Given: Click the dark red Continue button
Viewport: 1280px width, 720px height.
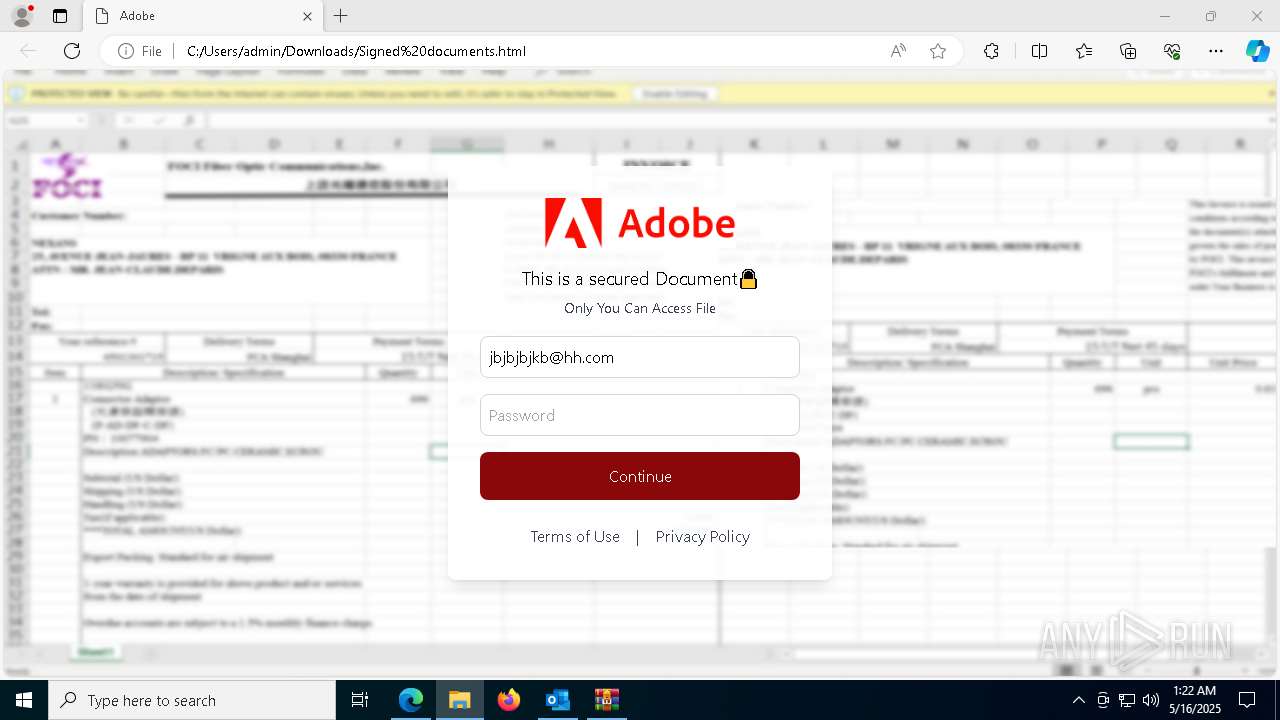Looking at the screenshot, I should (x=640, y=476).
